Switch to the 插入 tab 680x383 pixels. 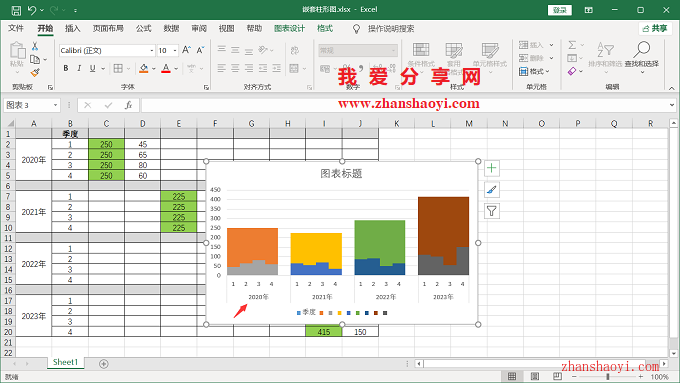click(72, 29)
